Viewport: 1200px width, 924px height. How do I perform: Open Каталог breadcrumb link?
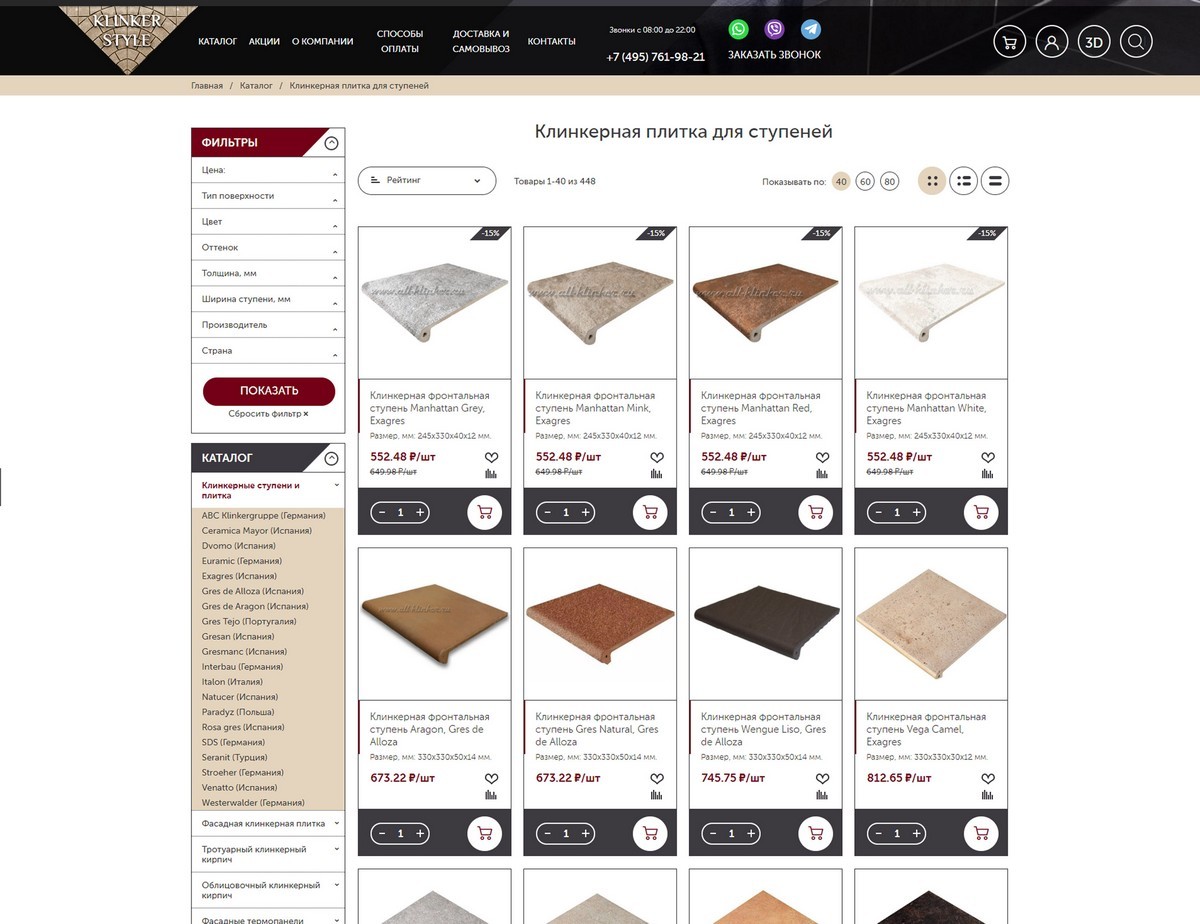coord(256,86)
